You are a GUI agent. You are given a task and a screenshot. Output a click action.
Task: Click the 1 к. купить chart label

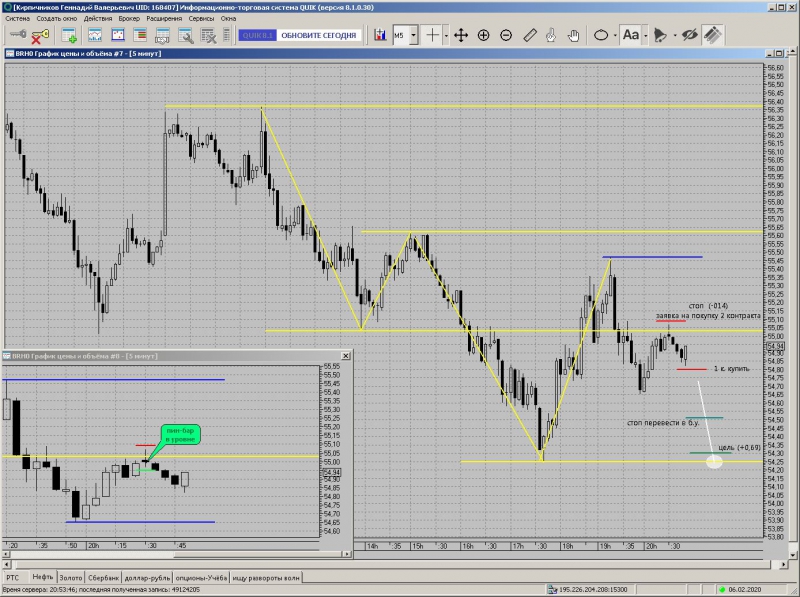click(x=732, y=368)
